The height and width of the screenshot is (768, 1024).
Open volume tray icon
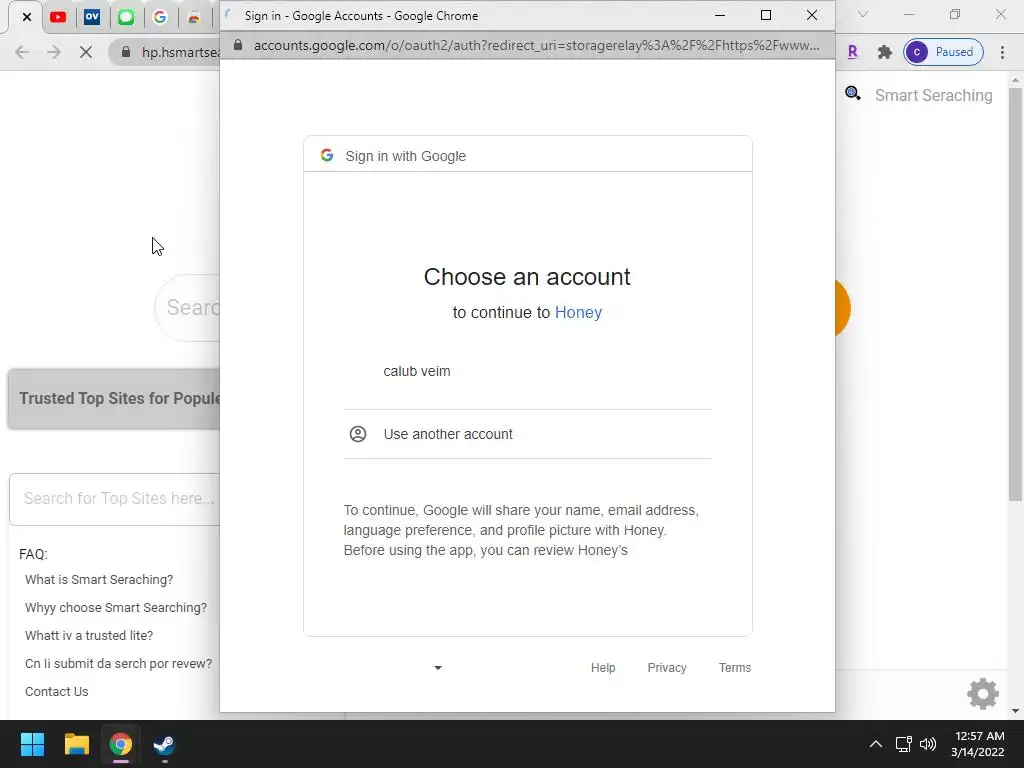(x=927, y=744)
